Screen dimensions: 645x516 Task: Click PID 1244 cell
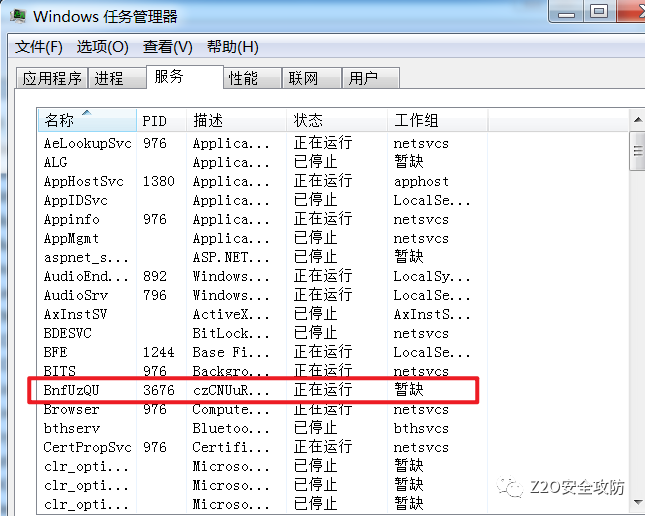[159, 352]
